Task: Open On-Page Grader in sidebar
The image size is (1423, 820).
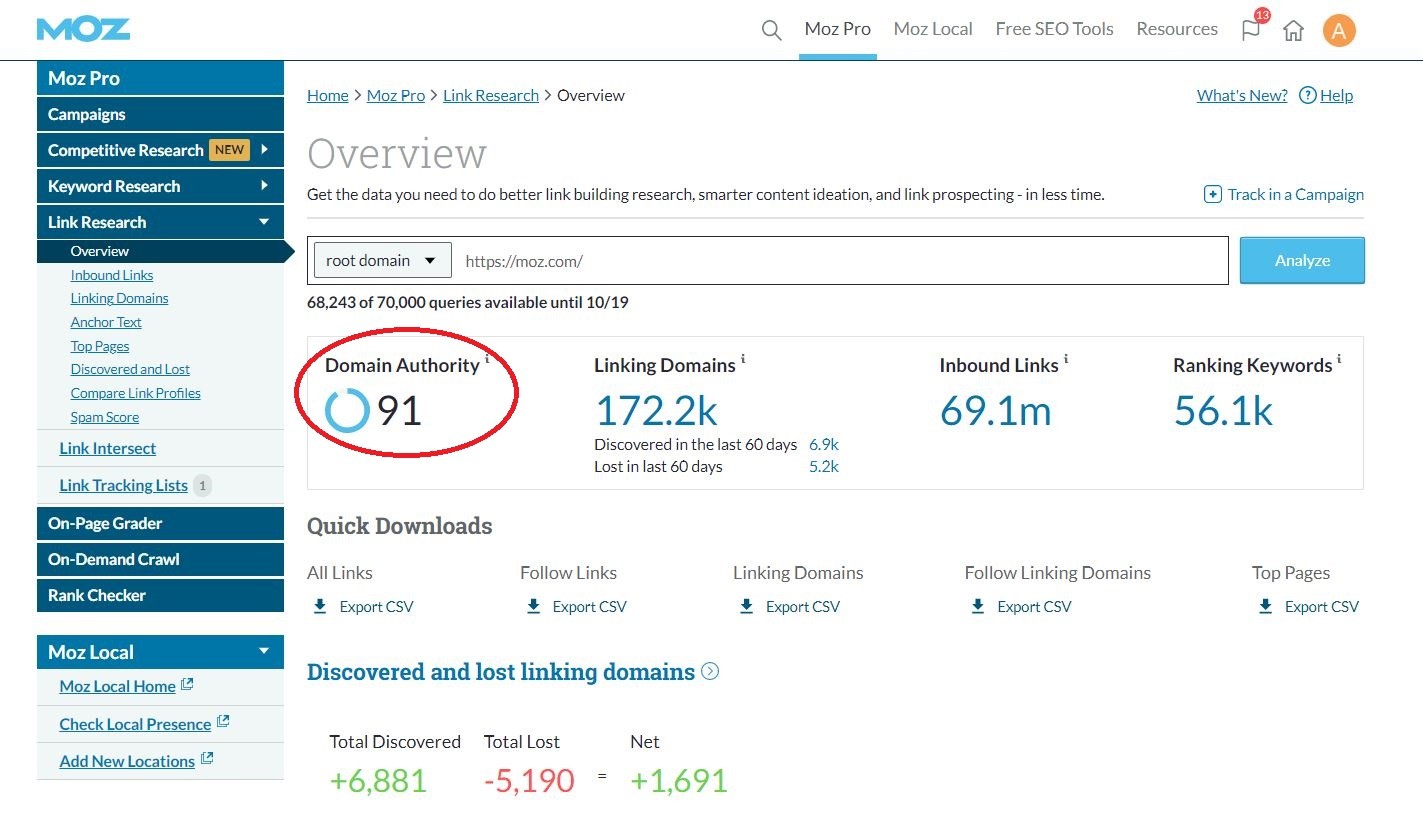Action: (x=160, y=523)
